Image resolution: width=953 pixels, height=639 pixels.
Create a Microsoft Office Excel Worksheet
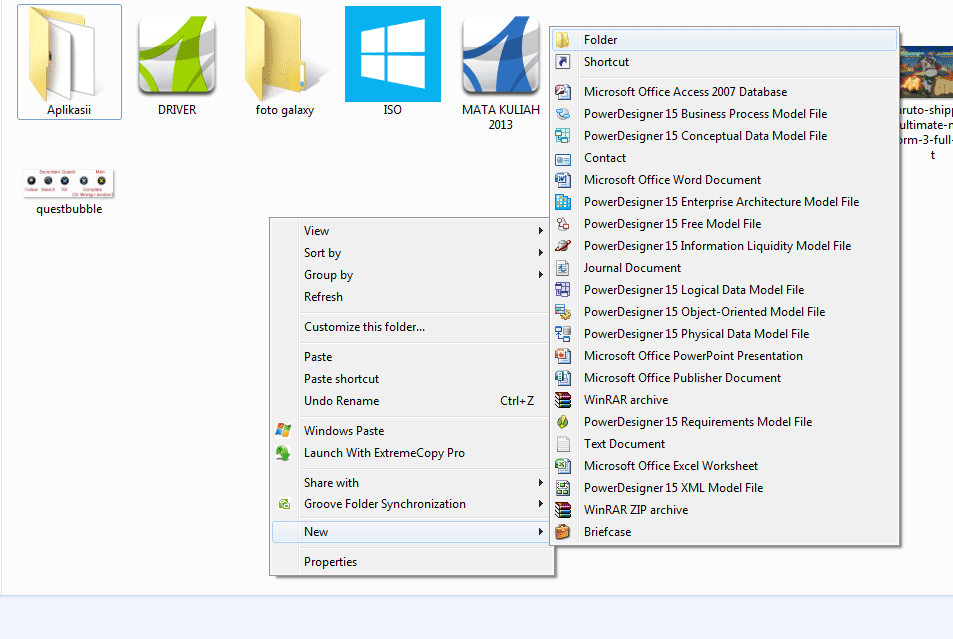tap(724, 466)
